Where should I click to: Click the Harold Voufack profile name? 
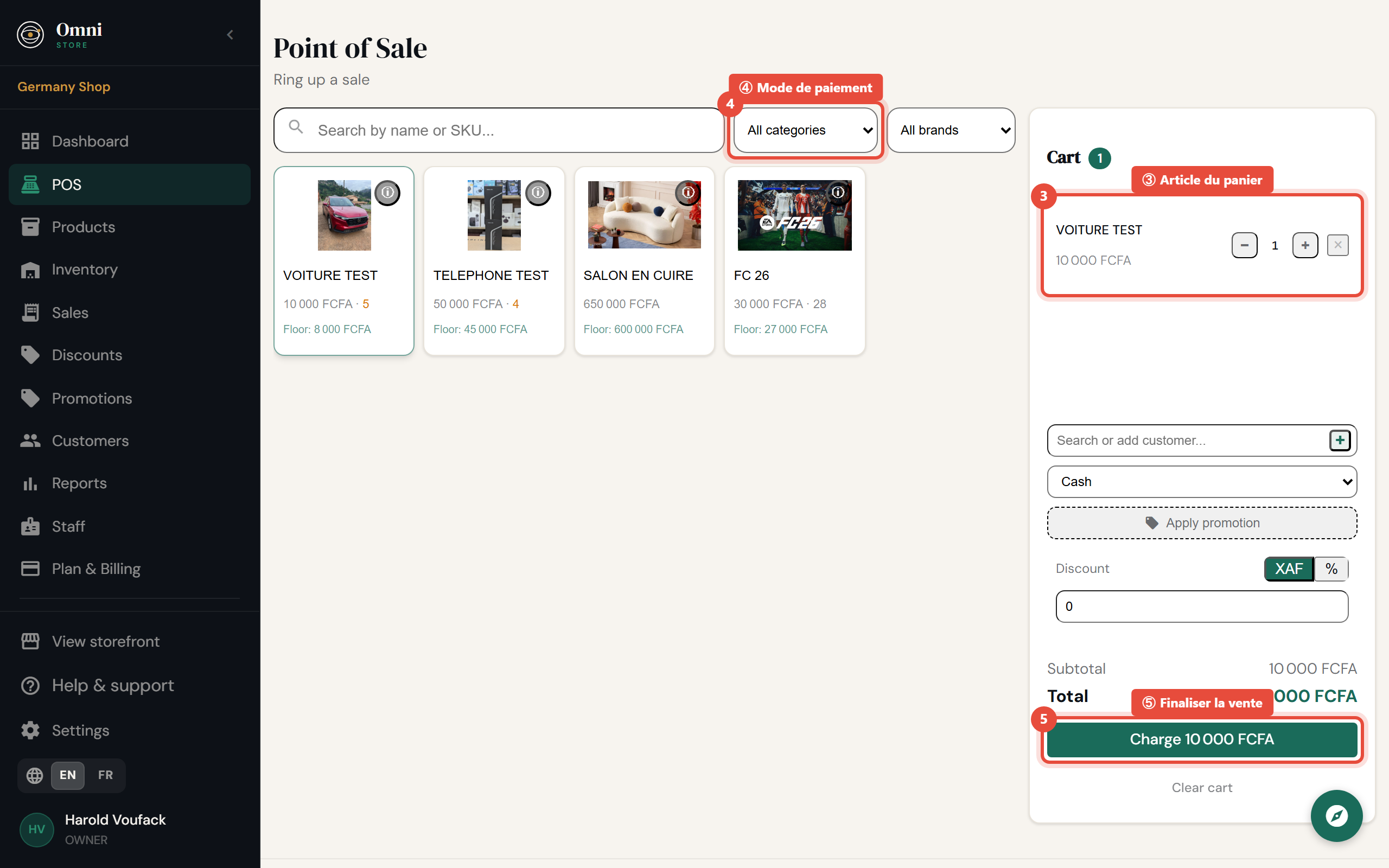click(x=116, y=820)
